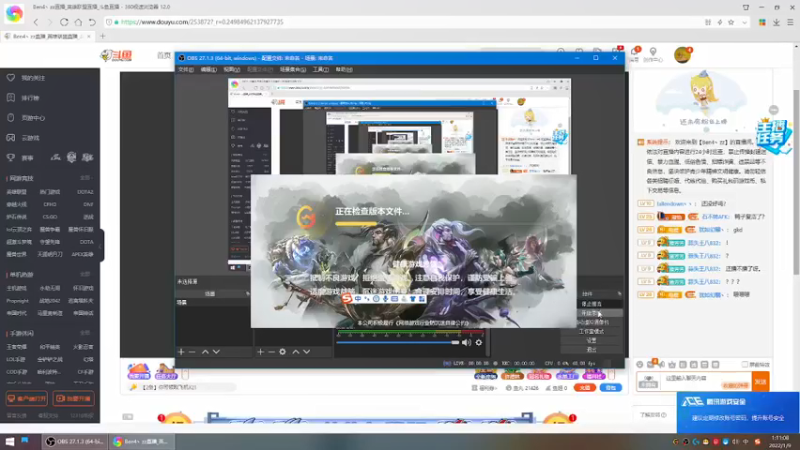Click the chat message input field
800x450 pixels.
pos(706,382)
